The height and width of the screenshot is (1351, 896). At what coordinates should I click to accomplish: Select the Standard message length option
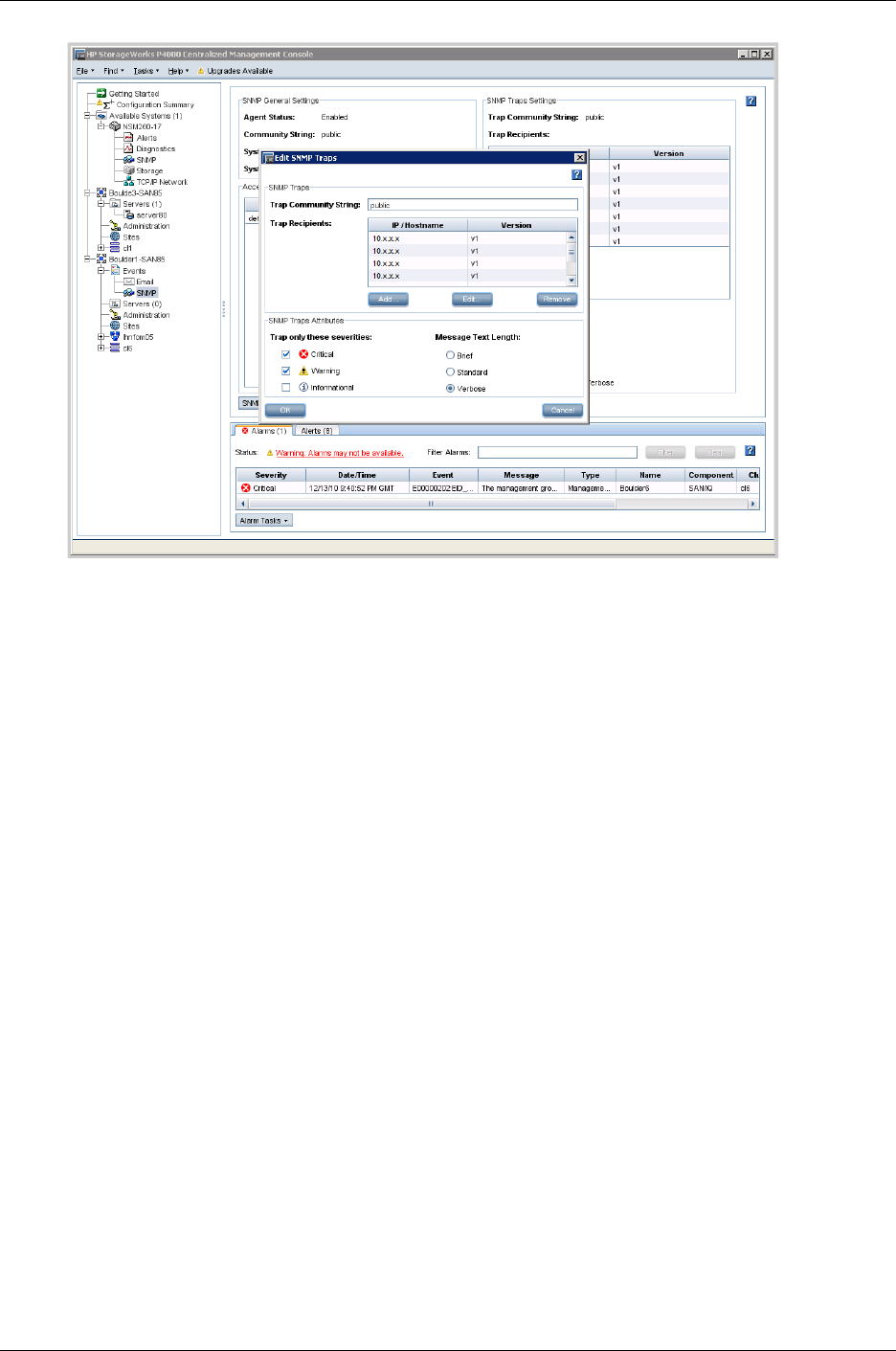tap(450, 372)
